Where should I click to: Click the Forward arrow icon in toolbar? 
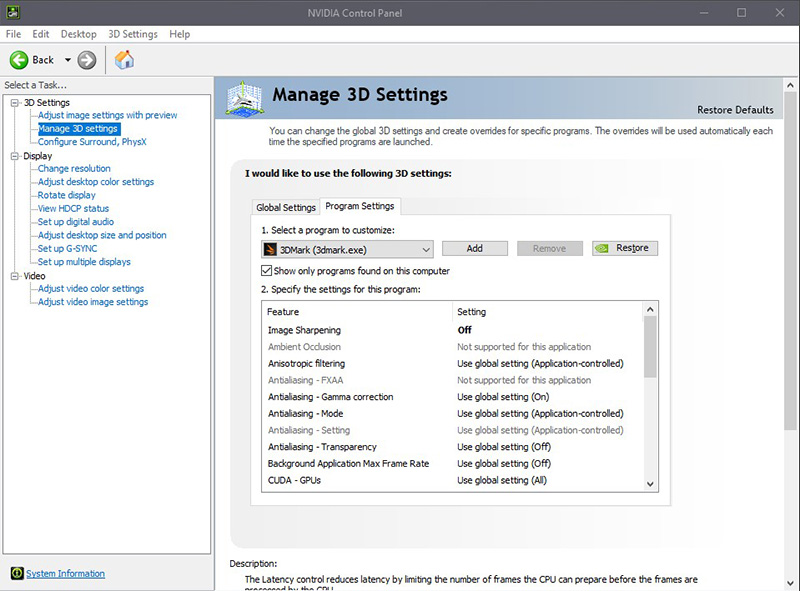87,60
